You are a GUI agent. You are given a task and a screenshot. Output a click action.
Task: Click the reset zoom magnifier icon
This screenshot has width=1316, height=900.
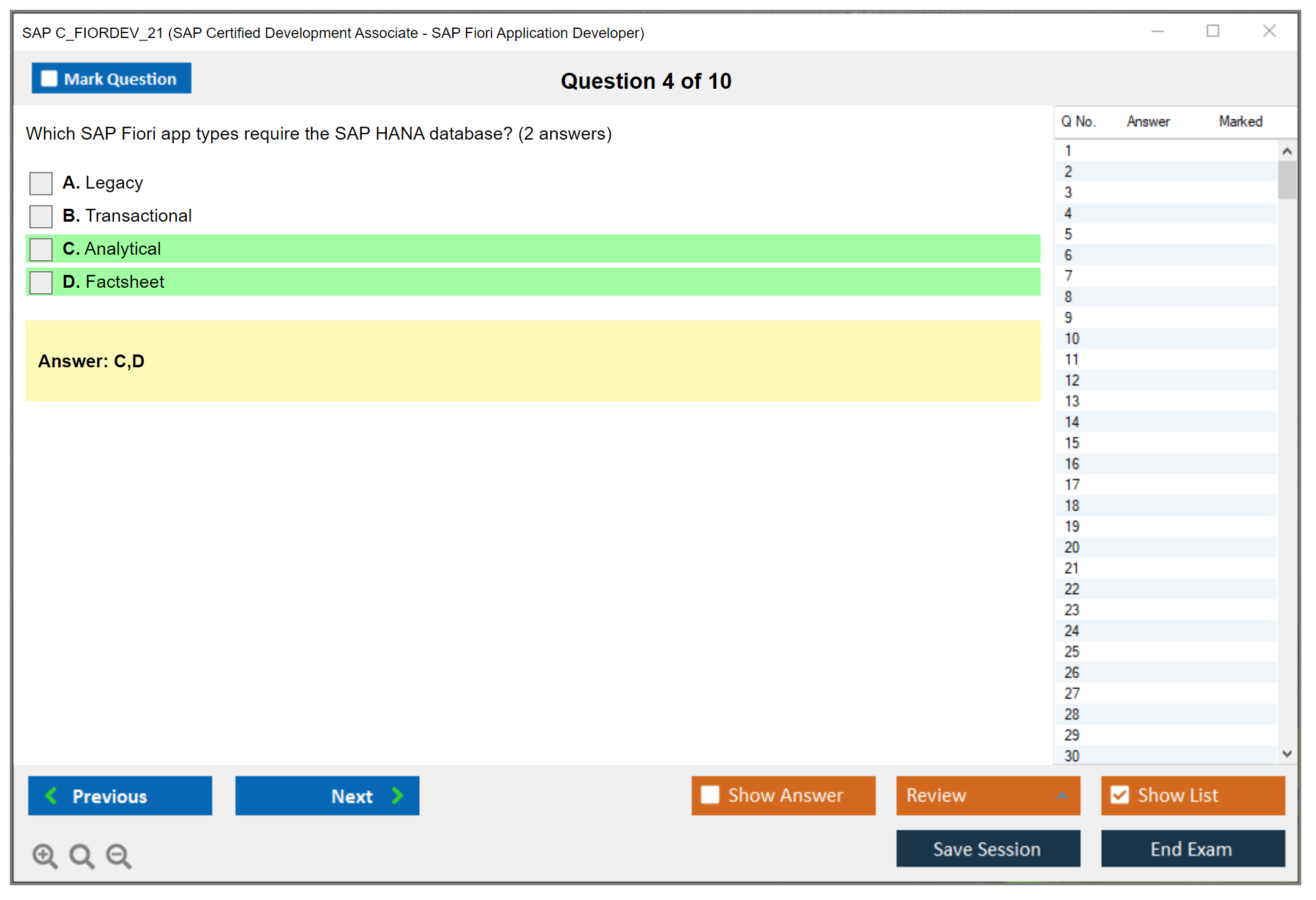point(81,855)
